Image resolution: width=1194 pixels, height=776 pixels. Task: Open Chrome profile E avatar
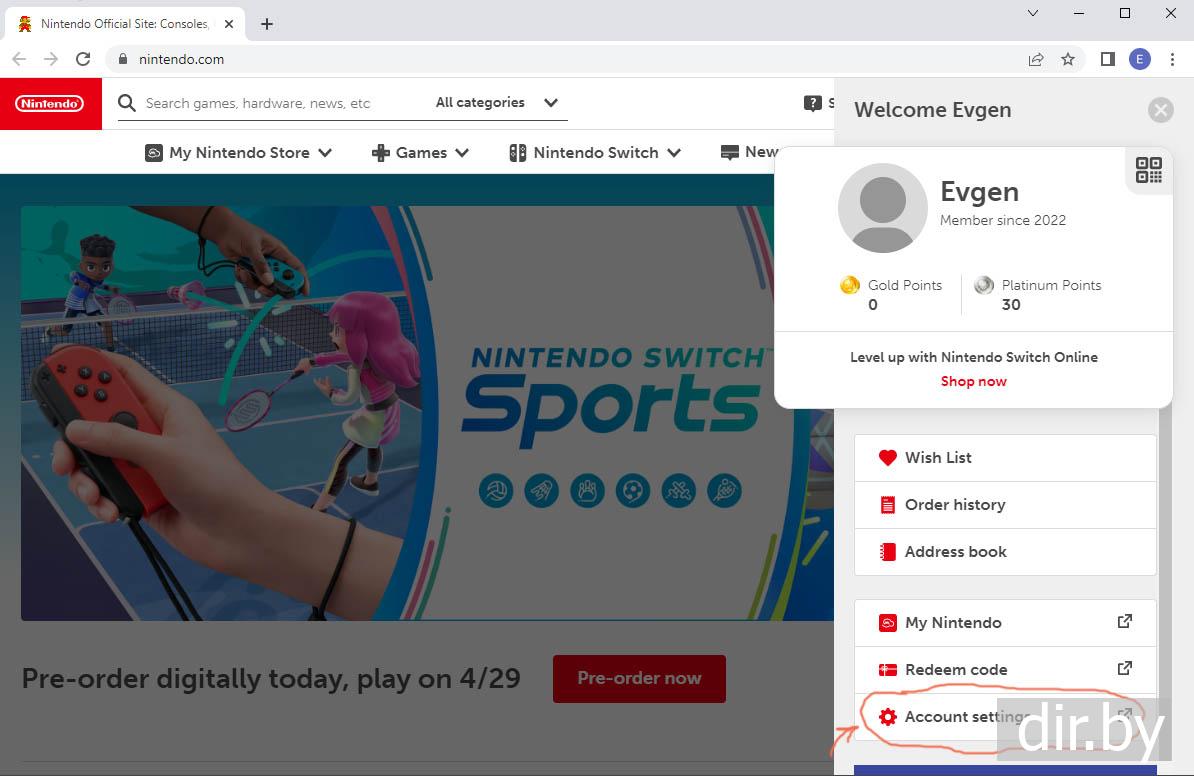1140,59
